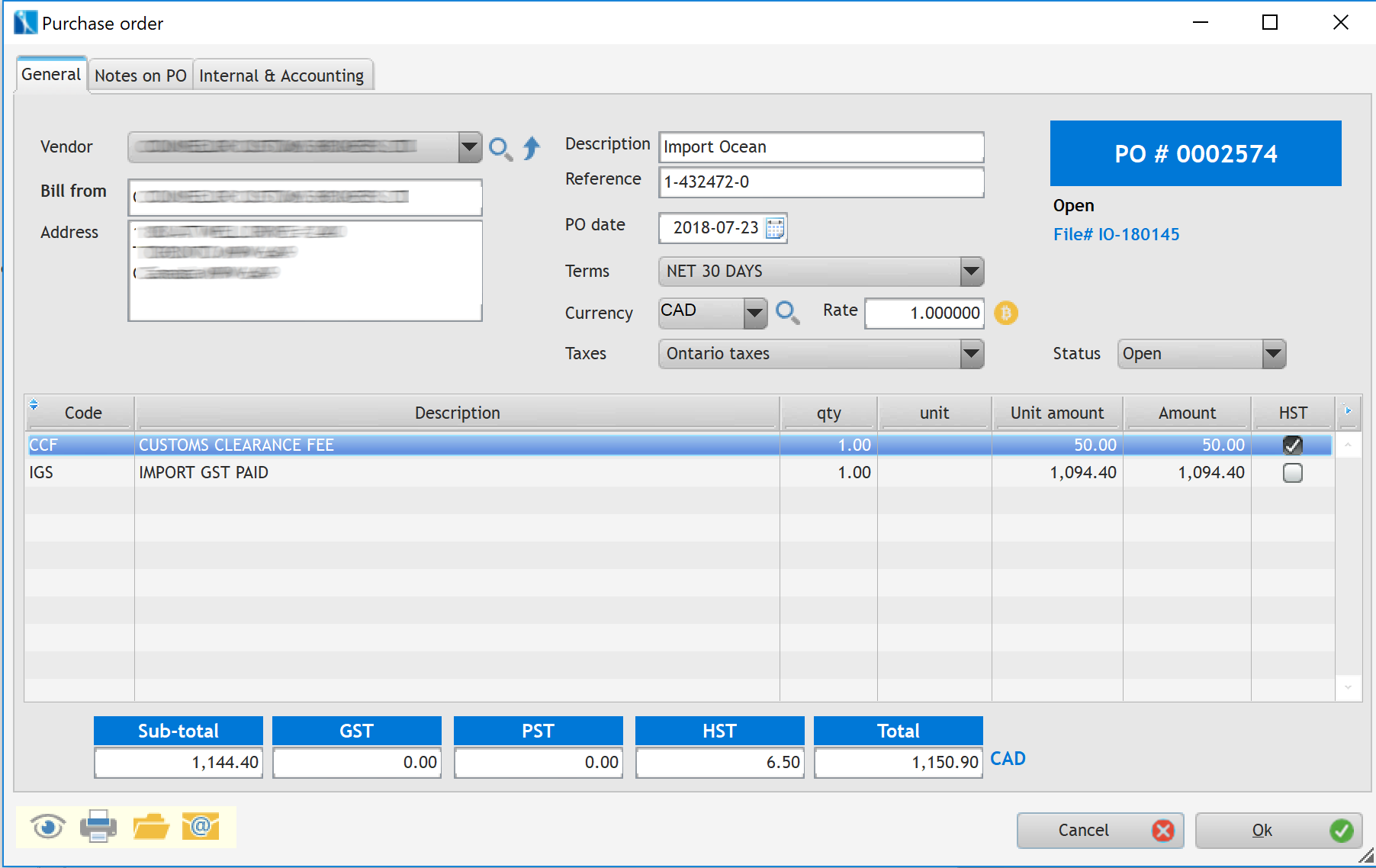
Task: Click the currency search magnifier icon
Action: tap(787, 312)
